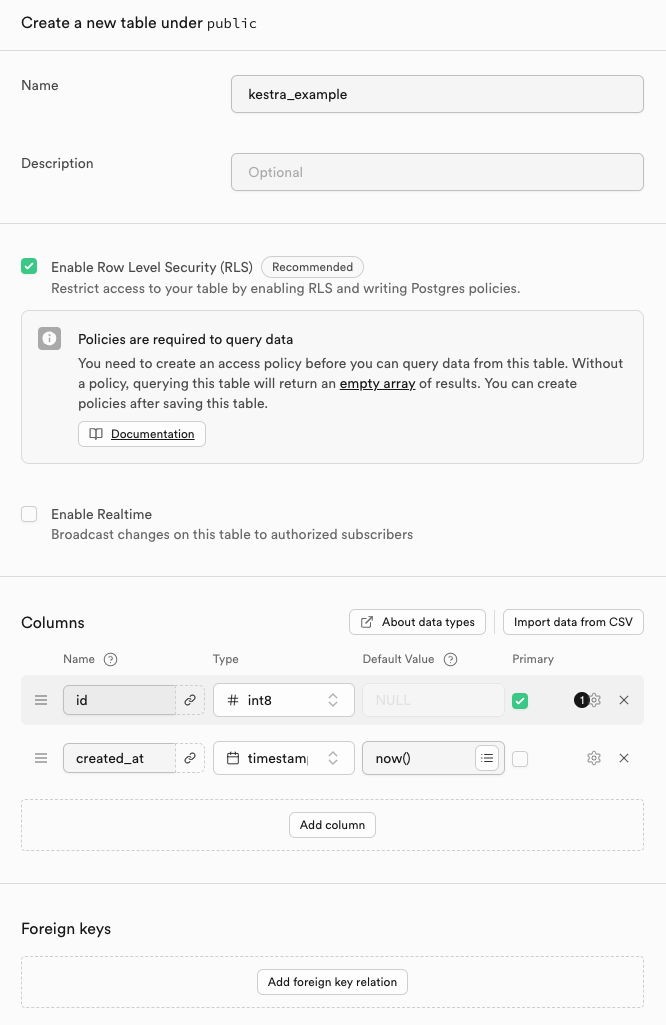Open settings gear for id column
This screenshot has height=1025, width=666.
pyautogui.click(x=595, y=701)
